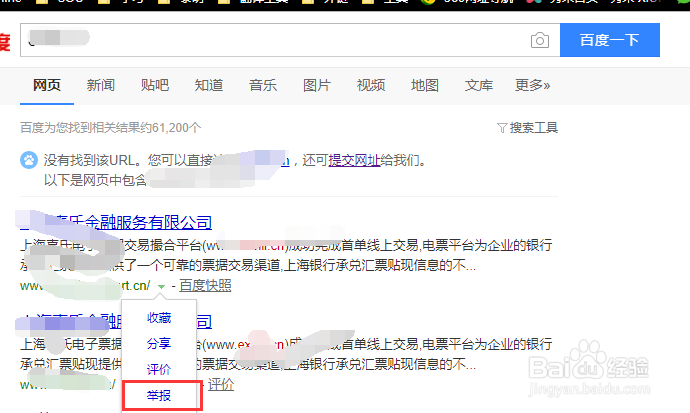
Task: Click the Baidu logo beside search box
Action: click(x=5, y=42)
